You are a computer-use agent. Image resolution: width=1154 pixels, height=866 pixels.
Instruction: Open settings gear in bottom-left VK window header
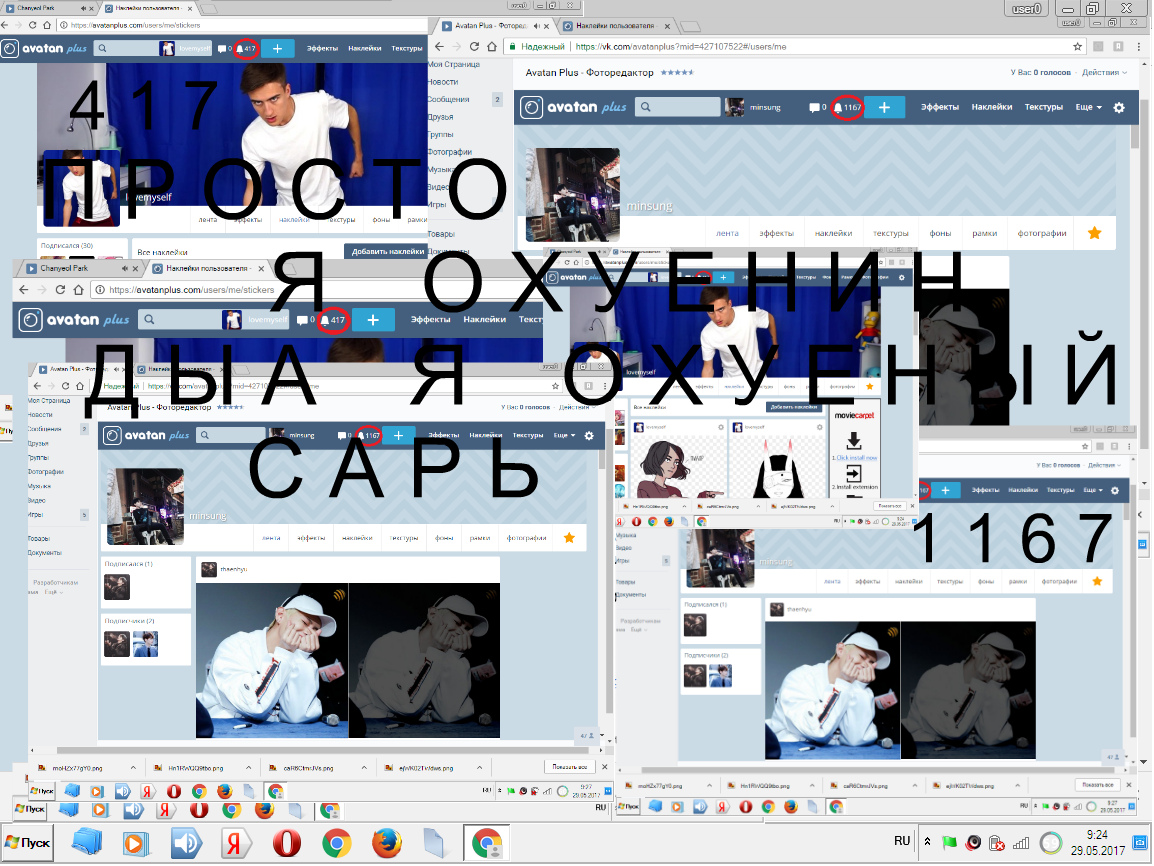pos(589,436)
